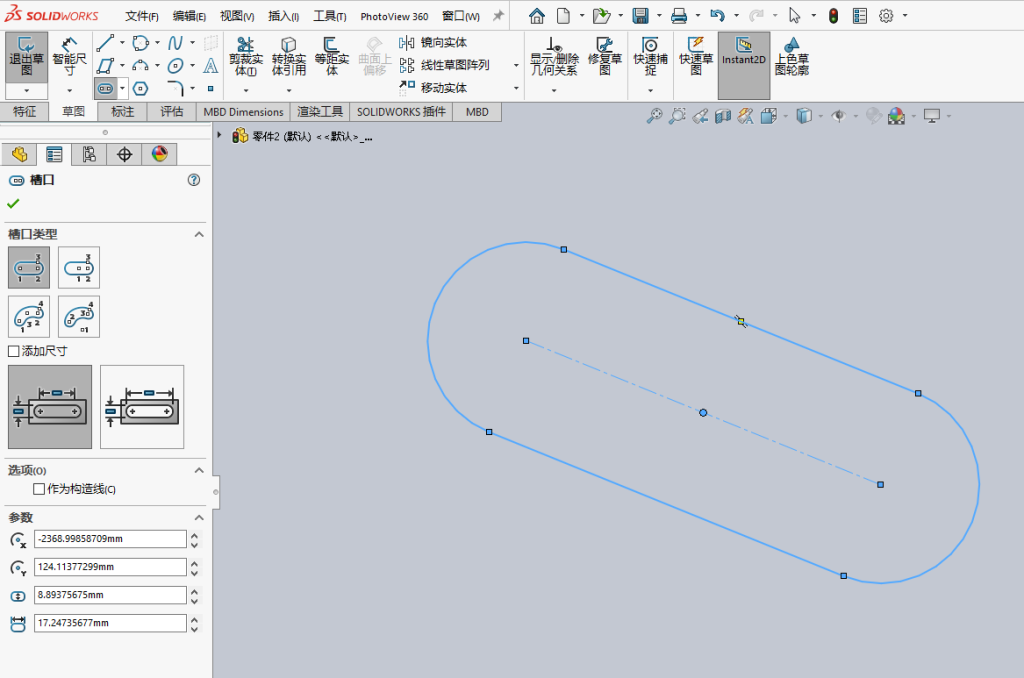Pick the Spline curve tool
This screenshot has width=1024, height=678.
click(175, 43)
